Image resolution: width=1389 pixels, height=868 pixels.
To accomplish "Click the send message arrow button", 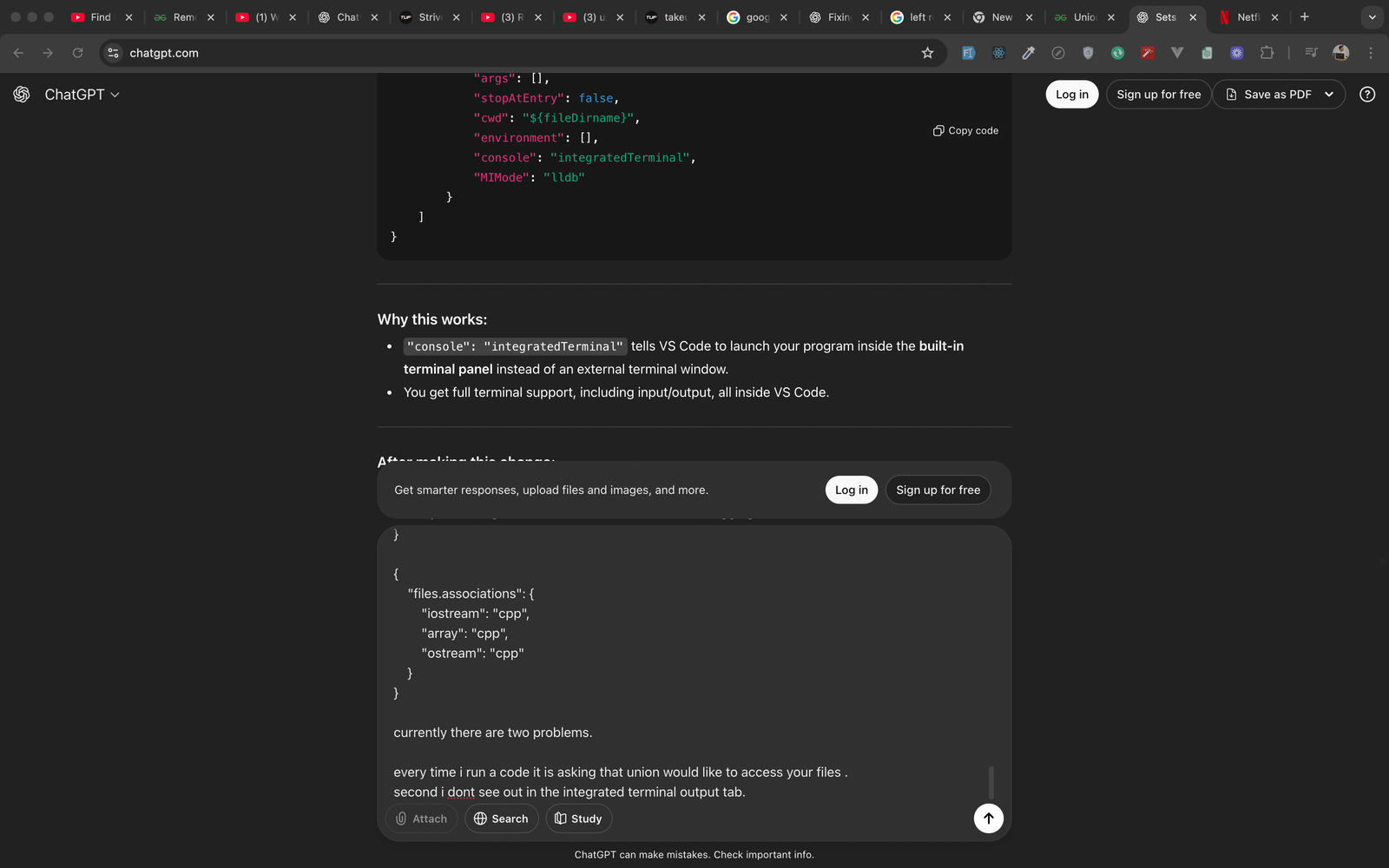I will 989,819.
